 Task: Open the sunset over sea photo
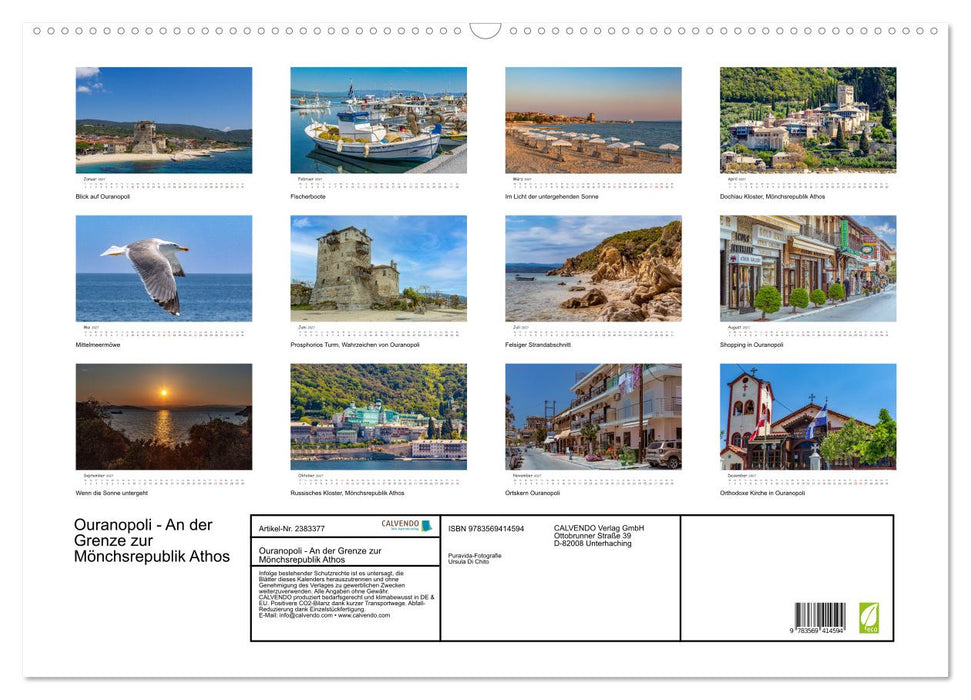click(163, 416)
